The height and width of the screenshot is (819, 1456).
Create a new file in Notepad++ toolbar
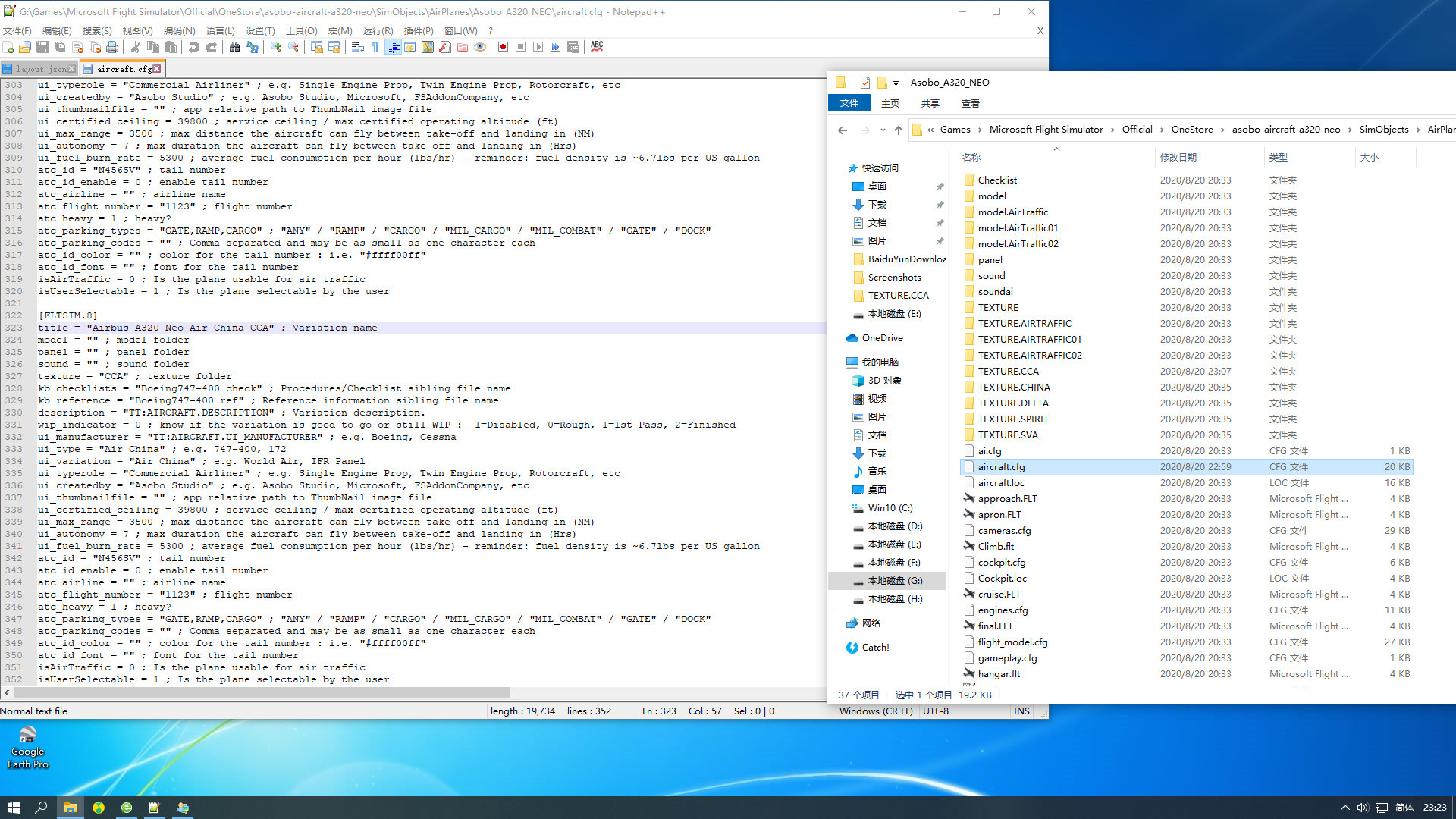pyautogui.click(x=8, y=47)
